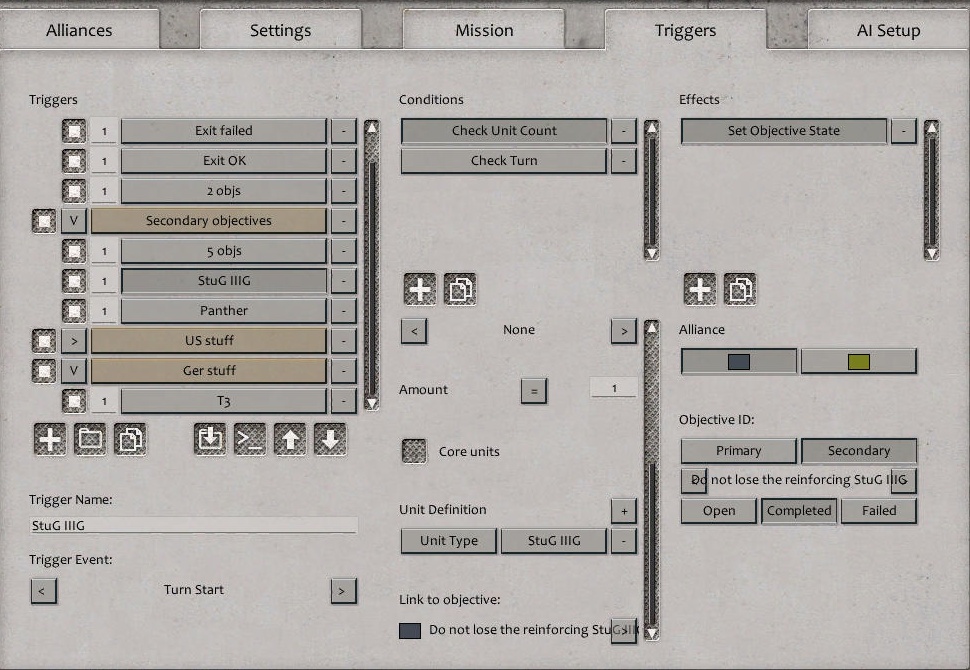Open the Alliances tab
The image size is (970, 670).
click(80, 30)
